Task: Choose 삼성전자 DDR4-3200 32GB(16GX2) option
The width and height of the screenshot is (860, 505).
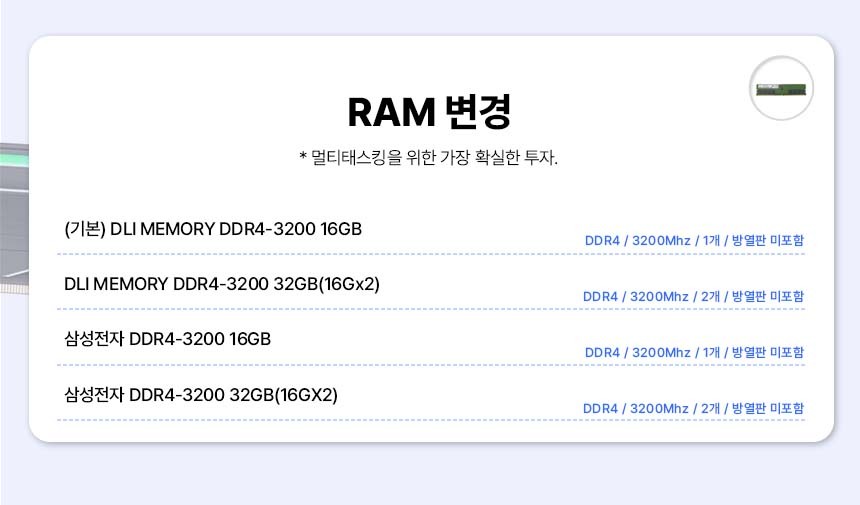Action: coord(201,395)
